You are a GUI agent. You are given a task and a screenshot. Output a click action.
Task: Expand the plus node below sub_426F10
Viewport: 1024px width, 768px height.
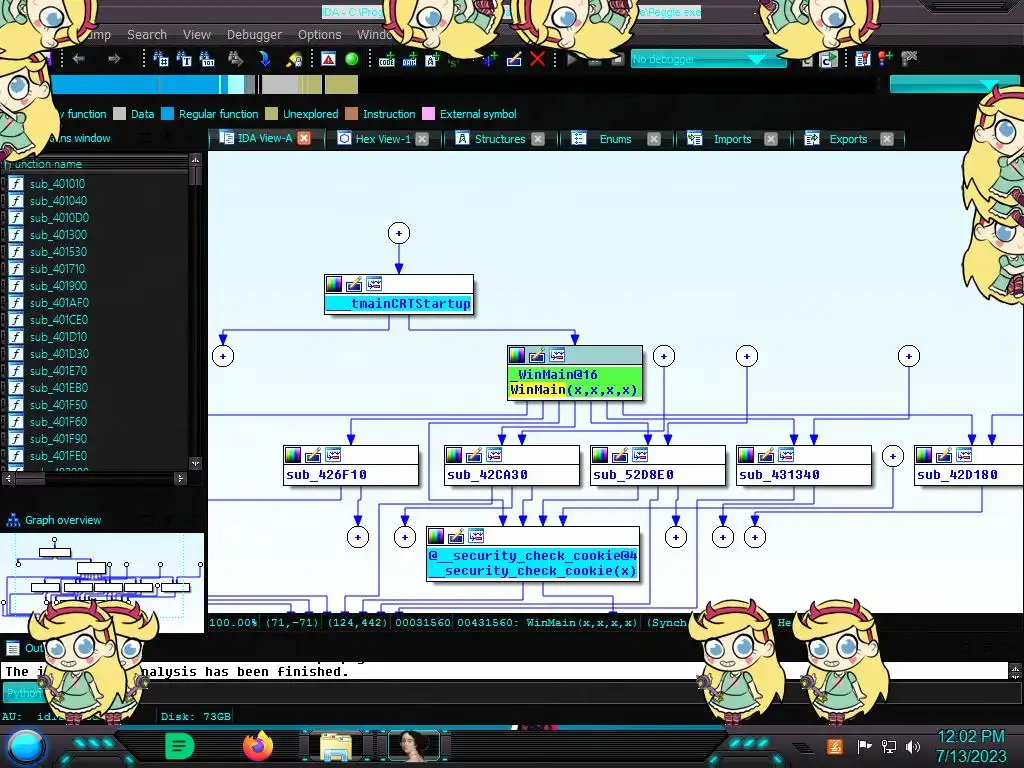point(358,537)
